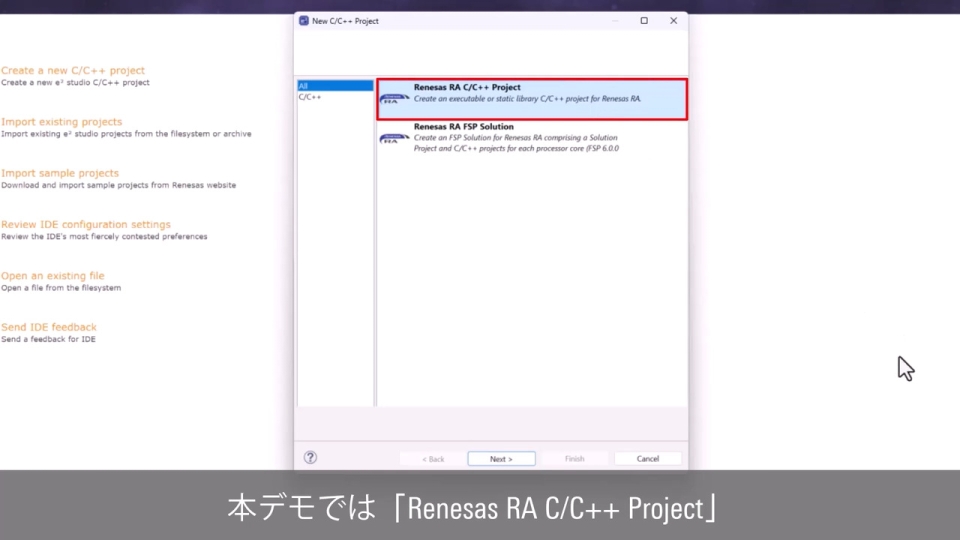Click the Renesas RA icon beside C/C++ Project
The height and width of the screenshot is (540, 960).
click(x=394, y=98)
